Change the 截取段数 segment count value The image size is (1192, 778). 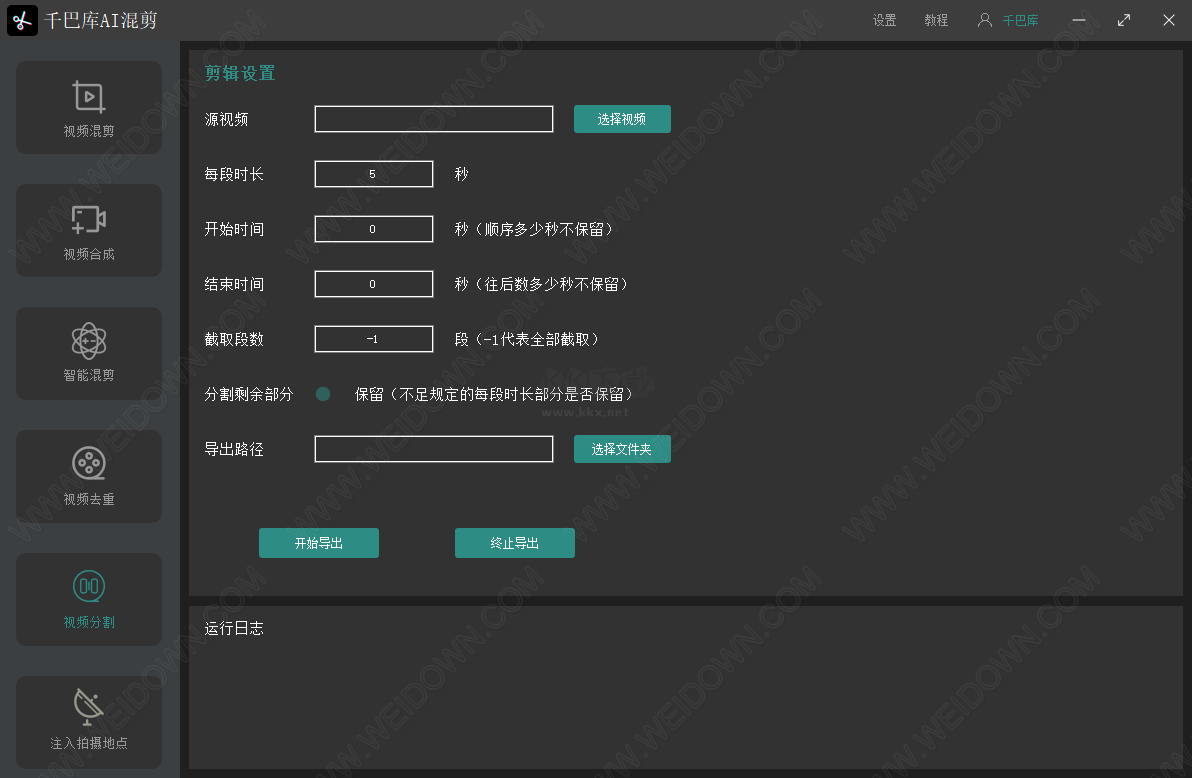point(373,338)
